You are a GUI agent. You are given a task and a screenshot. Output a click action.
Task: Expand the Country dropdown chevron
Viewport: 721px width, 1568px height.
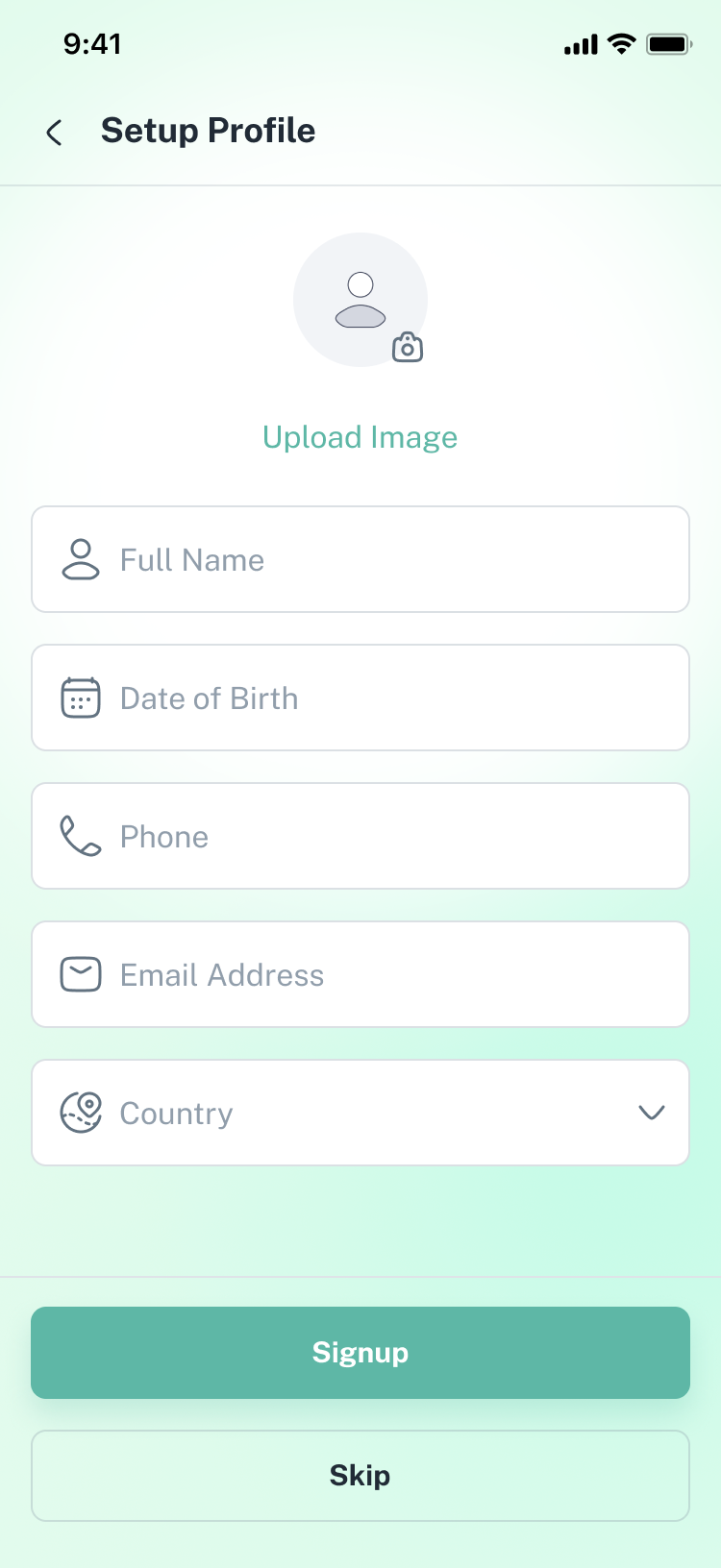(652, 1113)
